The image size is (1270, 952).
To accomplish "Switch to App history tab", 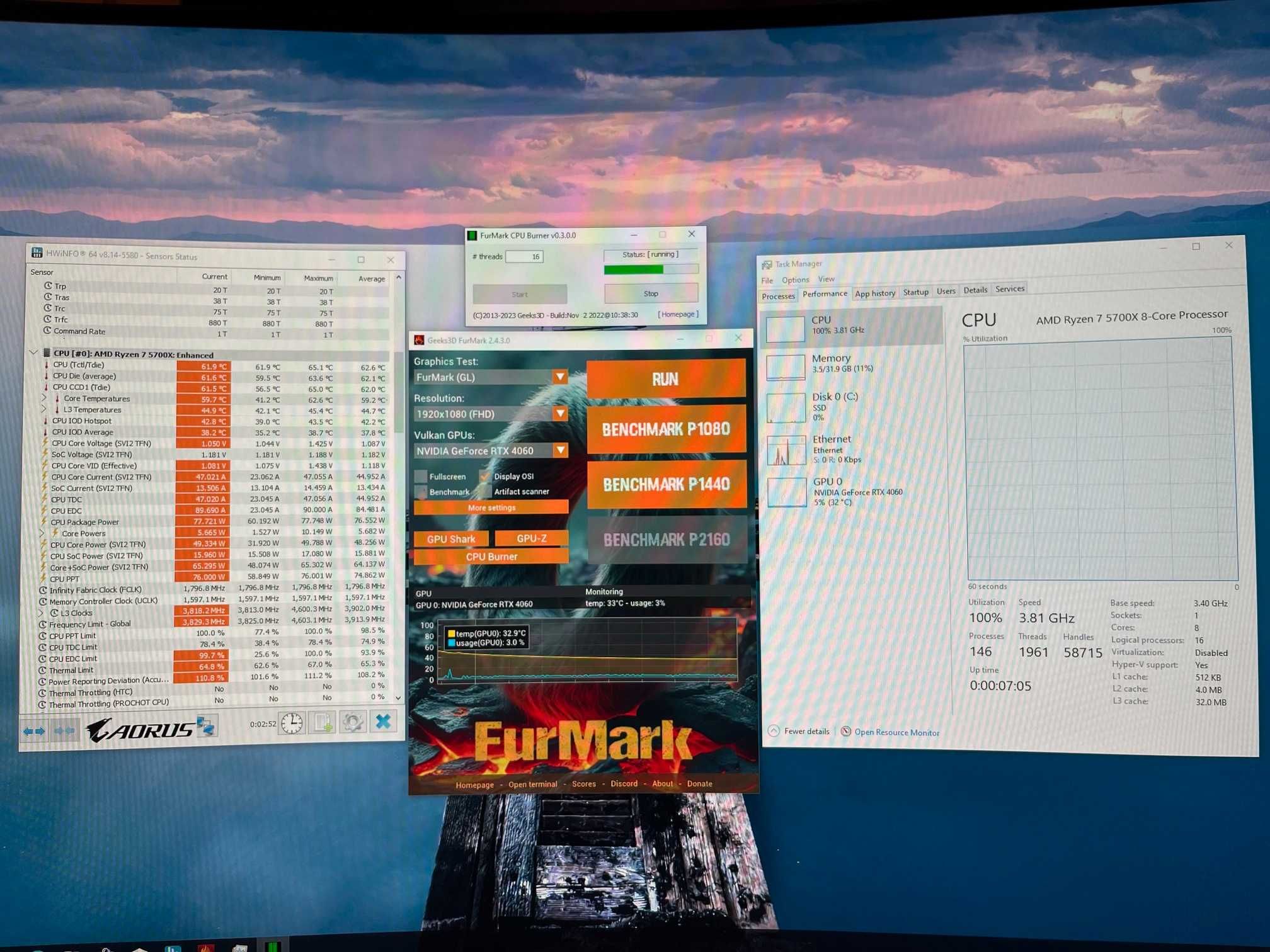I will click(x=874, y=293).
